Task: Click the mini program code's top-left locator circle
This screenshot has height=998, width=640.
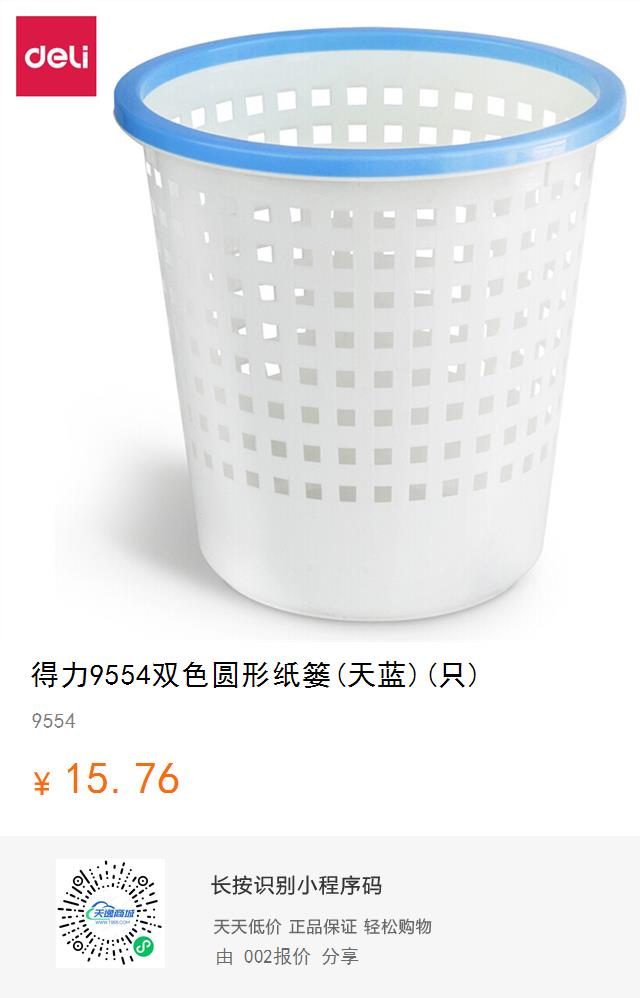Action: coord(80,882)
